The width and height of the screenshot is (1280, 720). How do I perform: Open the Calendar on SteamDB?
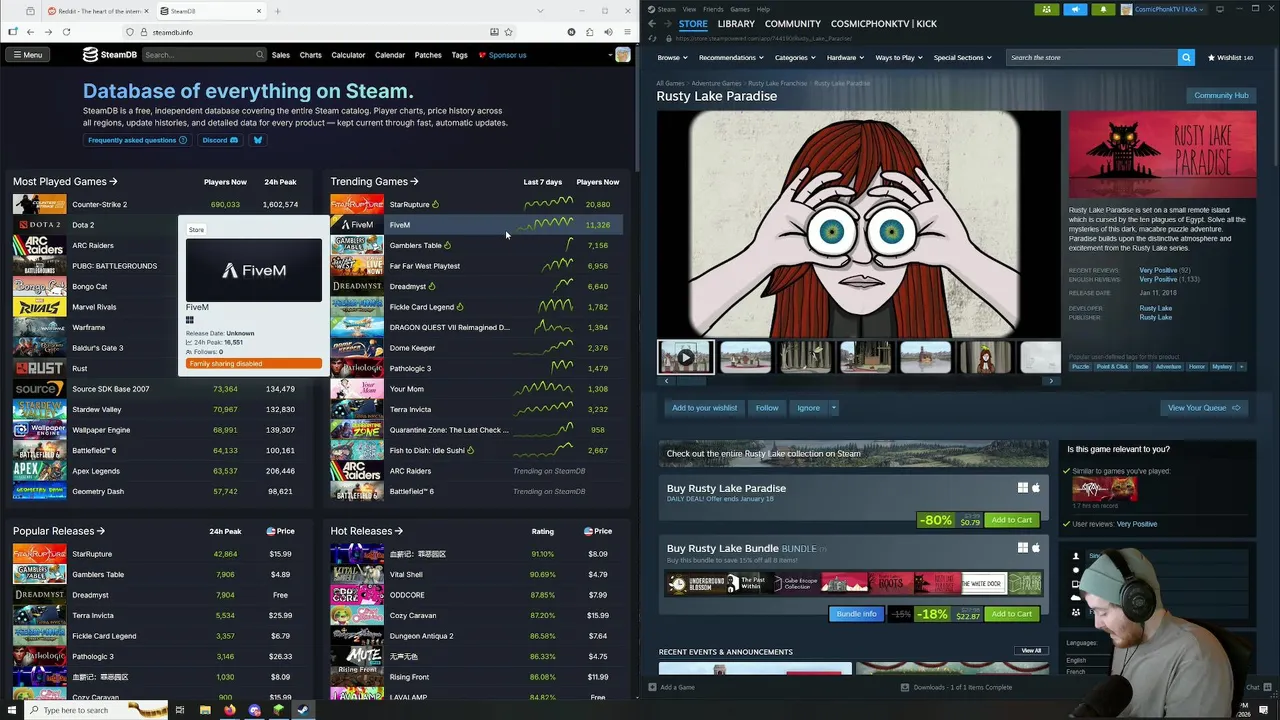(390, 55)
